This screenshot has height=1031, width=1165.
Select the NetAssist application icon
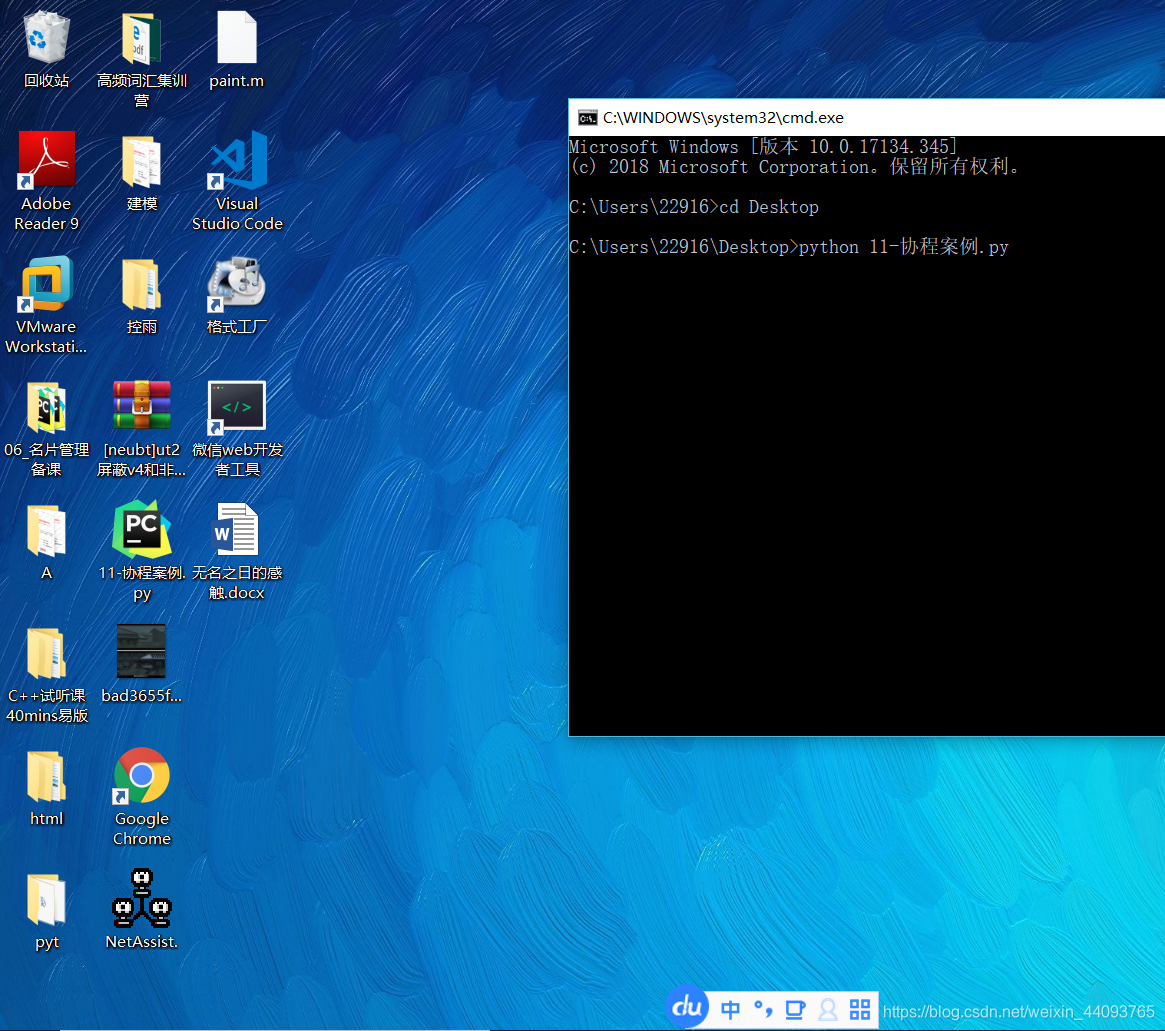(x=141, y=898)
